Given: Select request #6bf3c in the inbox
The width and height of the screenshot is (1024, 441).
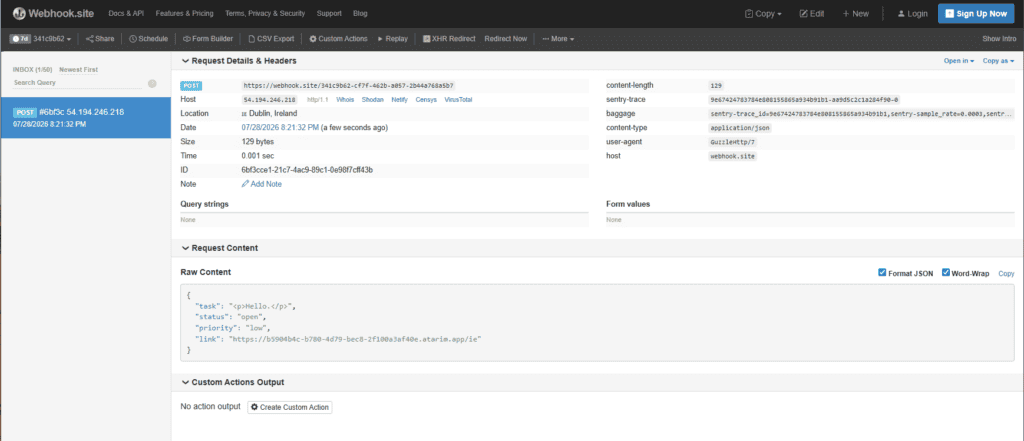Looking at the screenshot, I should pyautogui.click(x=86, y=118).
